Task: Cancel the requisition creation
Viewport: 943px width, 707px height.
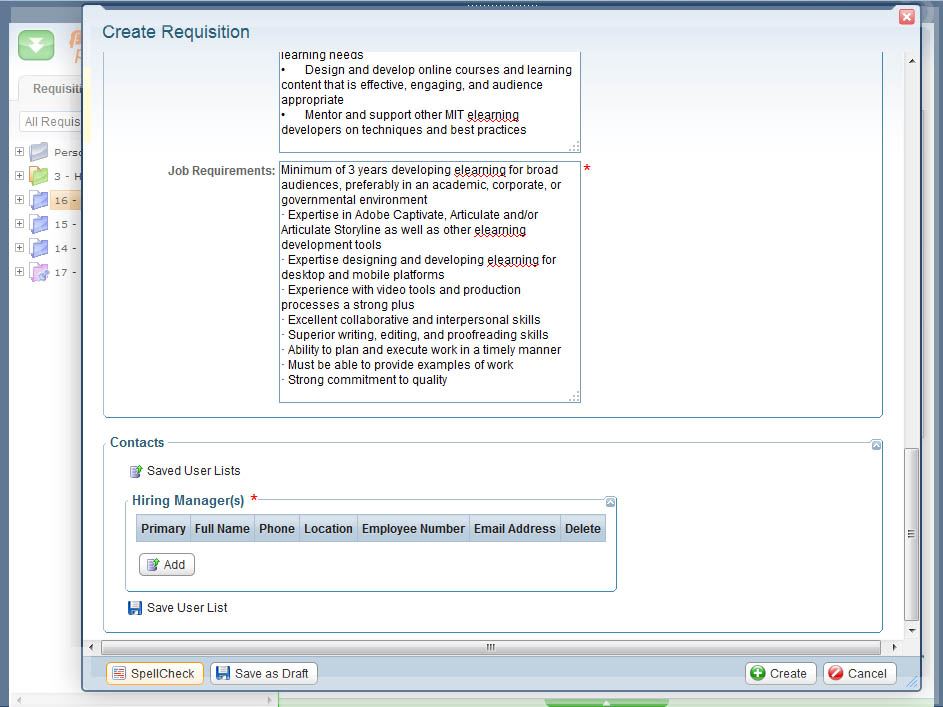Action: 858,674
